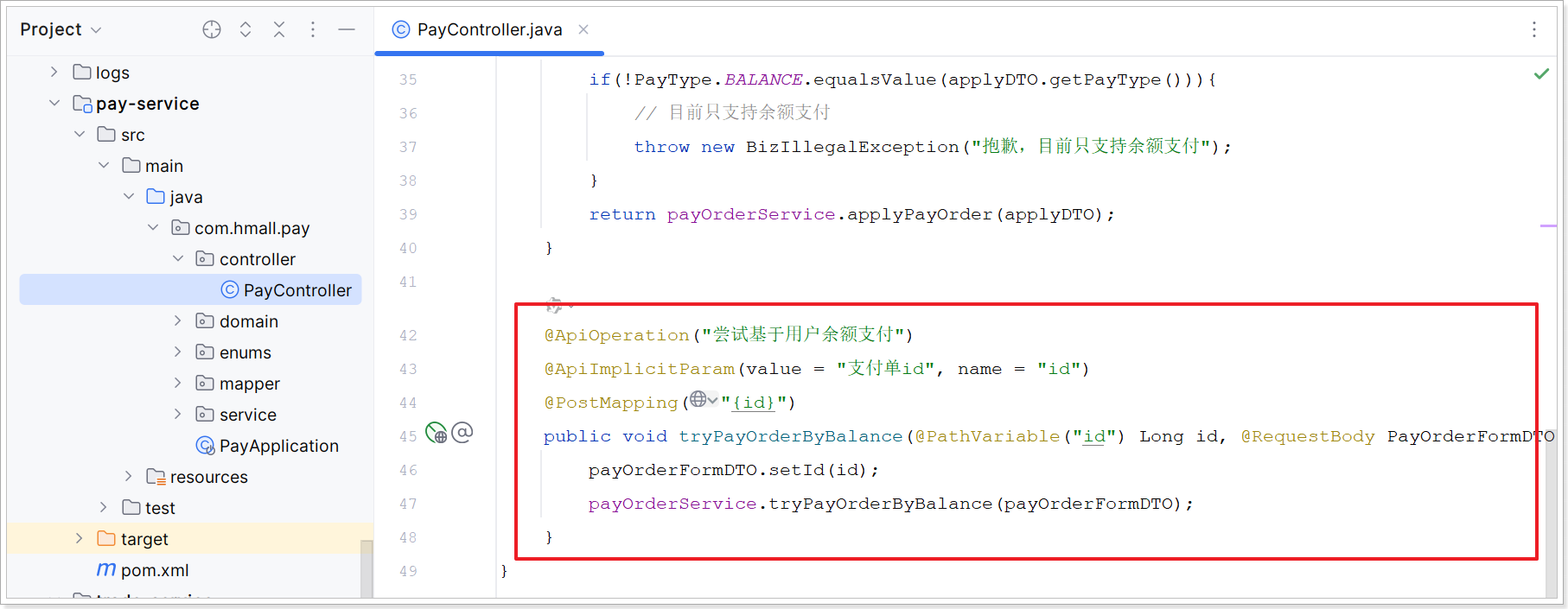Screen dimensions: 1568x609
Task: Collapse the com.hmall.pay package
Action: [153, 228]
